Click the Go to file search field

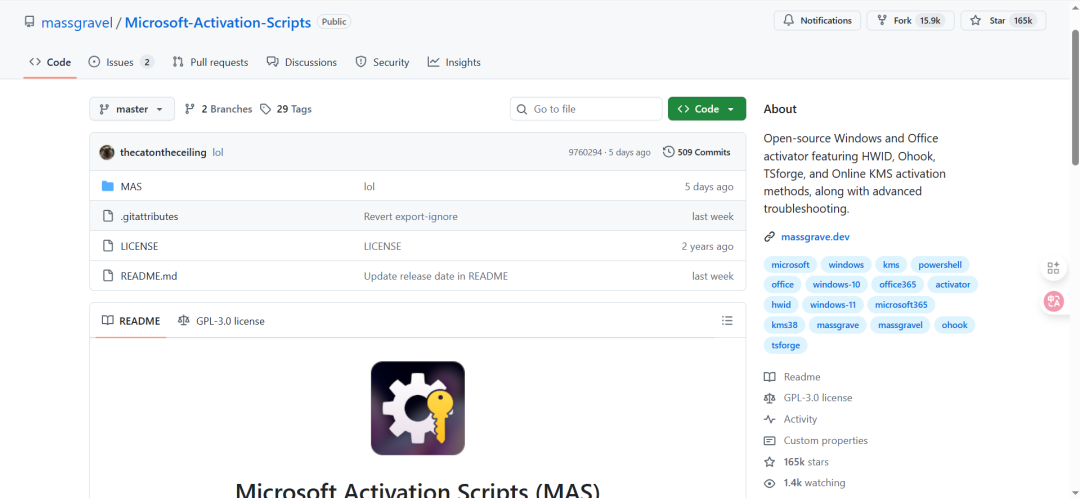click(x=586, y=109)
